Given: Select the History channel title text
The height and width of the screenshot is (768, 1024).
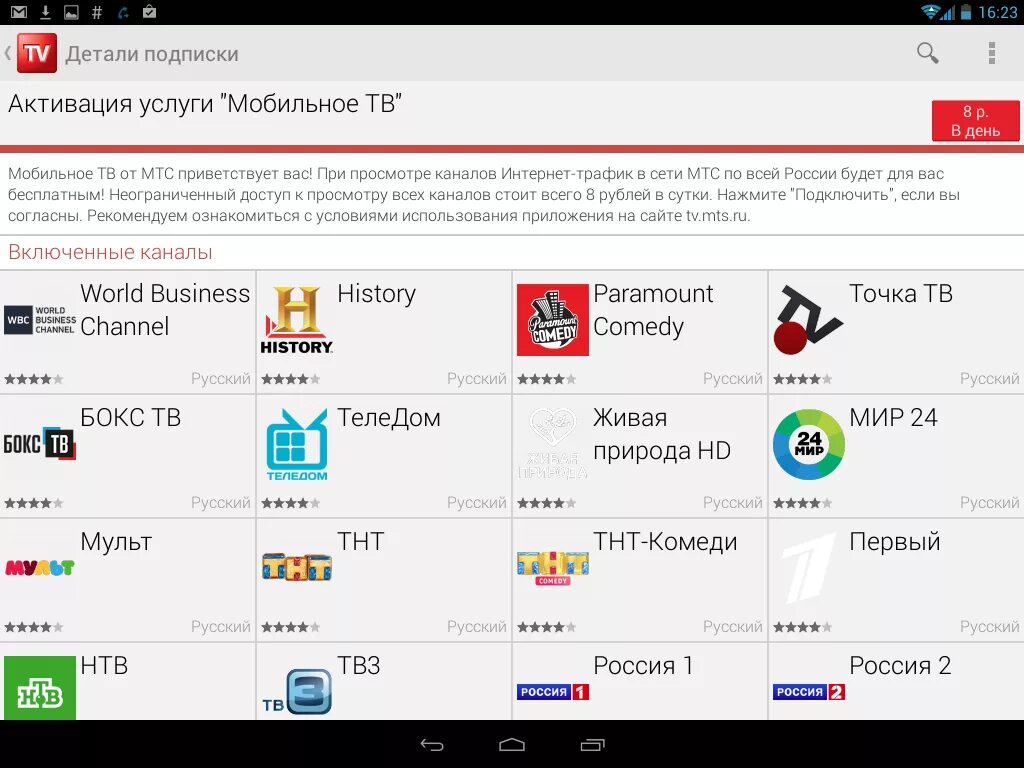Looking at the screenshot, I should pyautogui.click(x=376, y=294).
